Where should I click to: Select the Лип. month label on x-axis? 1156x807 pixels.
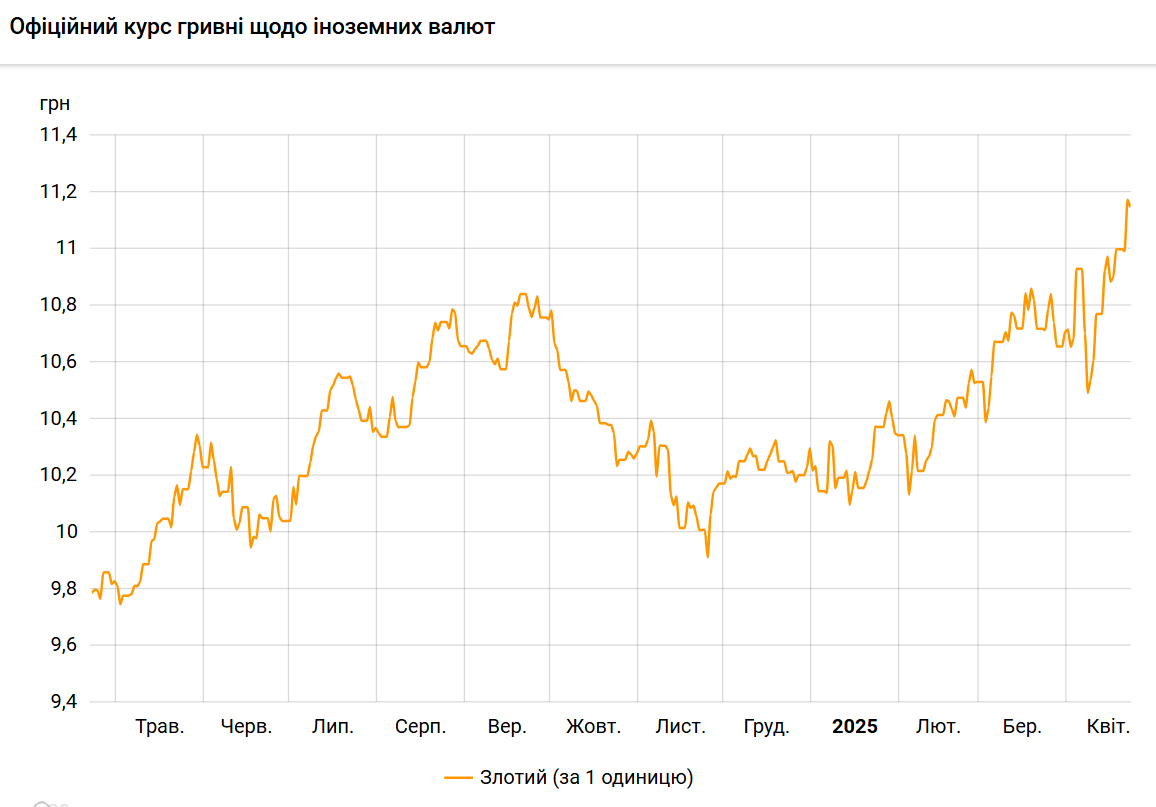tap(333, 727)
